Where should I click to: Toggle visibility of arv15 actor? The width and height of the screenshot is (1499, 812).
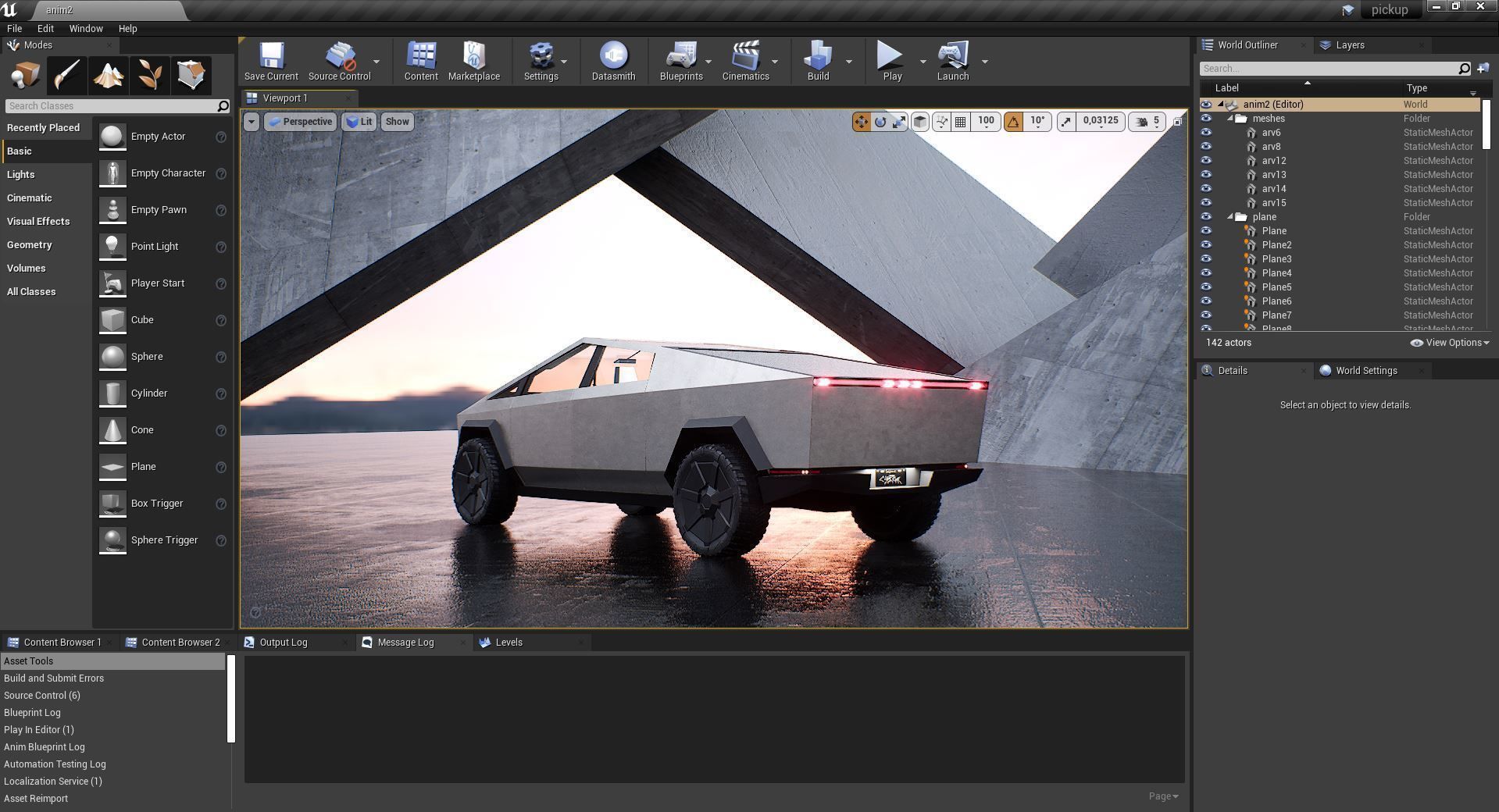click(x=1206, y=203)
